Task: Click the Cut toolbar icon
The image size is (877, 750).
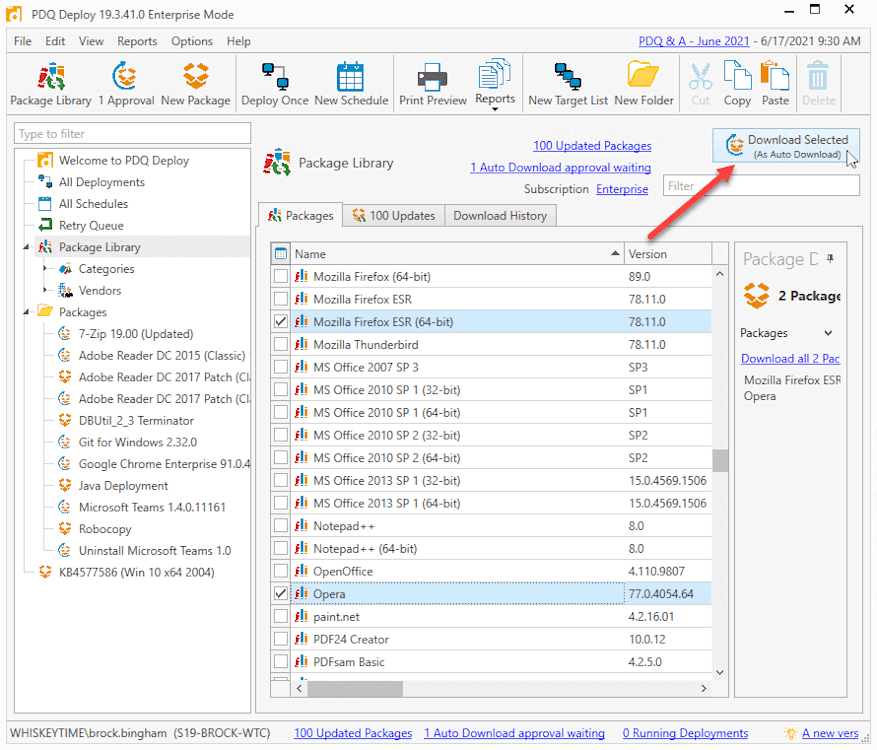Action: pos(700,84)
